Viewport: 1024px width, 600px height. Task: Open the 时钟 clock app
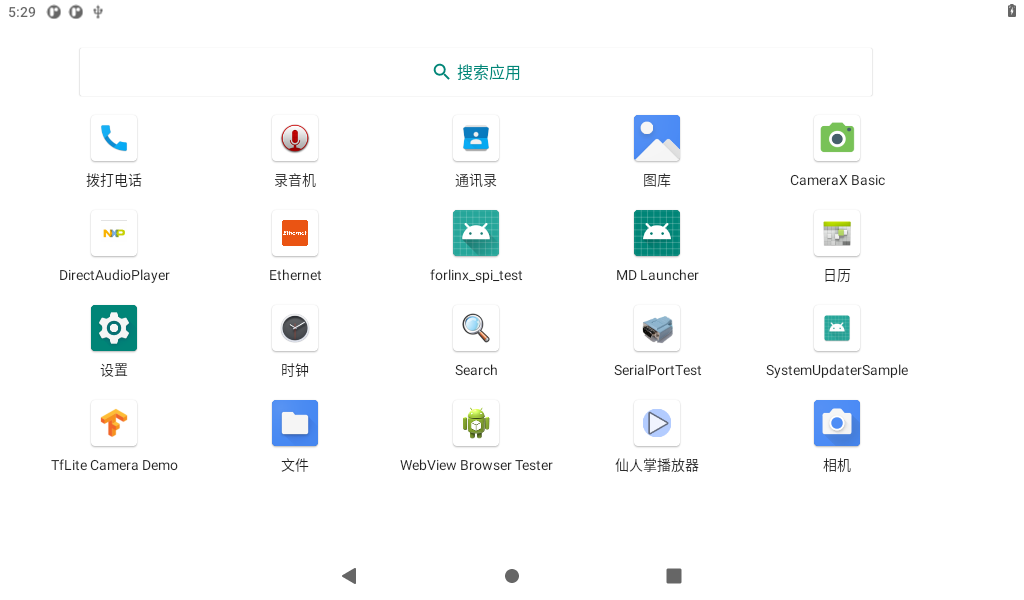295,328
